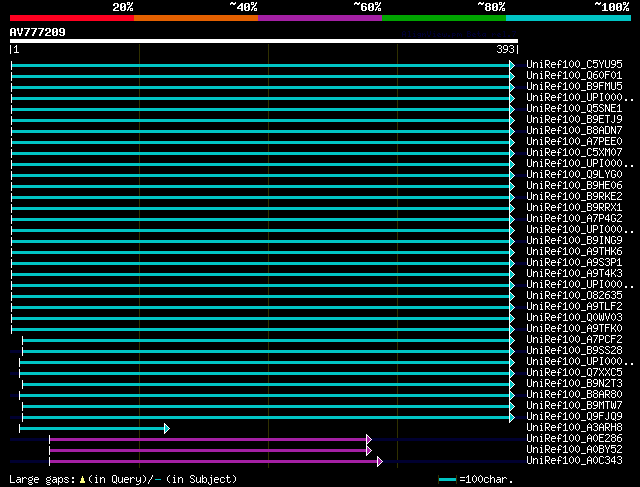Select the UniRef100_C5XM07 label
The width and height of the screenshot is (640, 487).
pyautogui.click(x=574, y=153)
